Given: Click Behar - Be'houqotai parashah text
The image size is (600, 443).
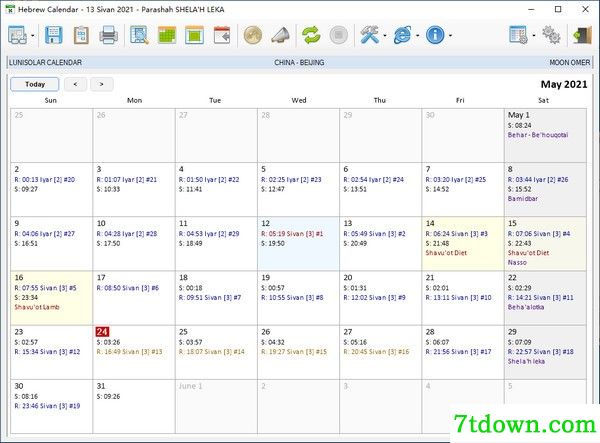Looking at the screenshot, I should 538,135.
